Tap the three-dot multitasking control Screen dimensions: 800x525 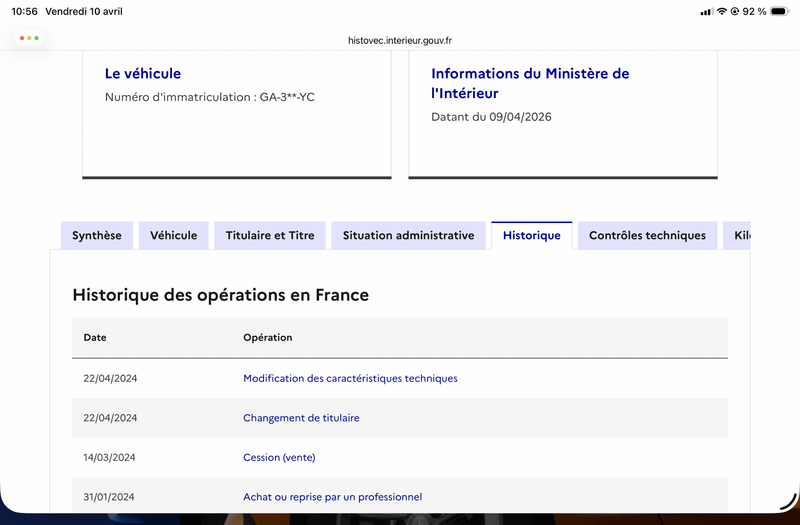(x=29, y=38)
